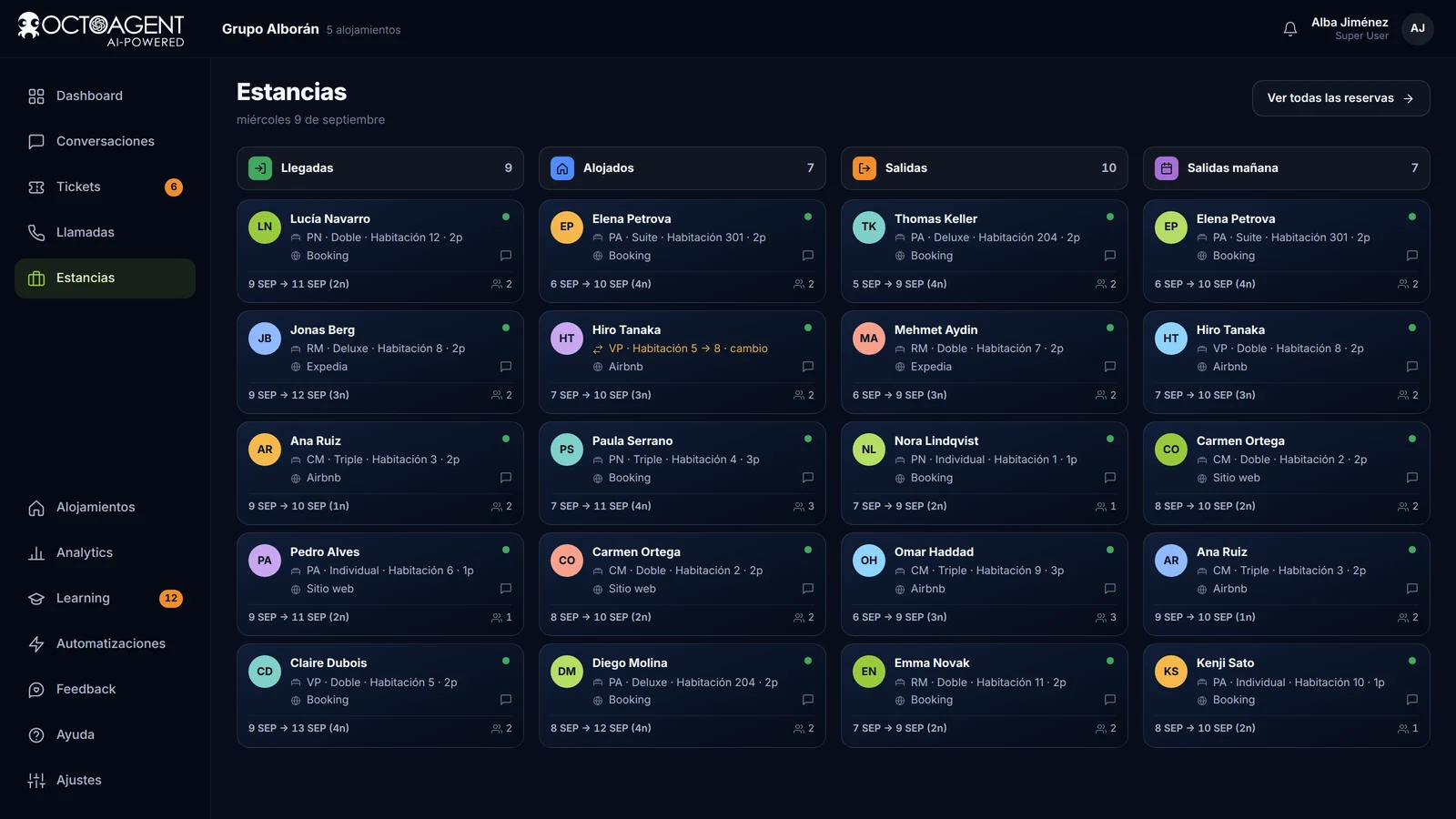The width and height of the screenshot is (1456, 819).
Task: Open Ayuda help page
Action: point(105,734)
